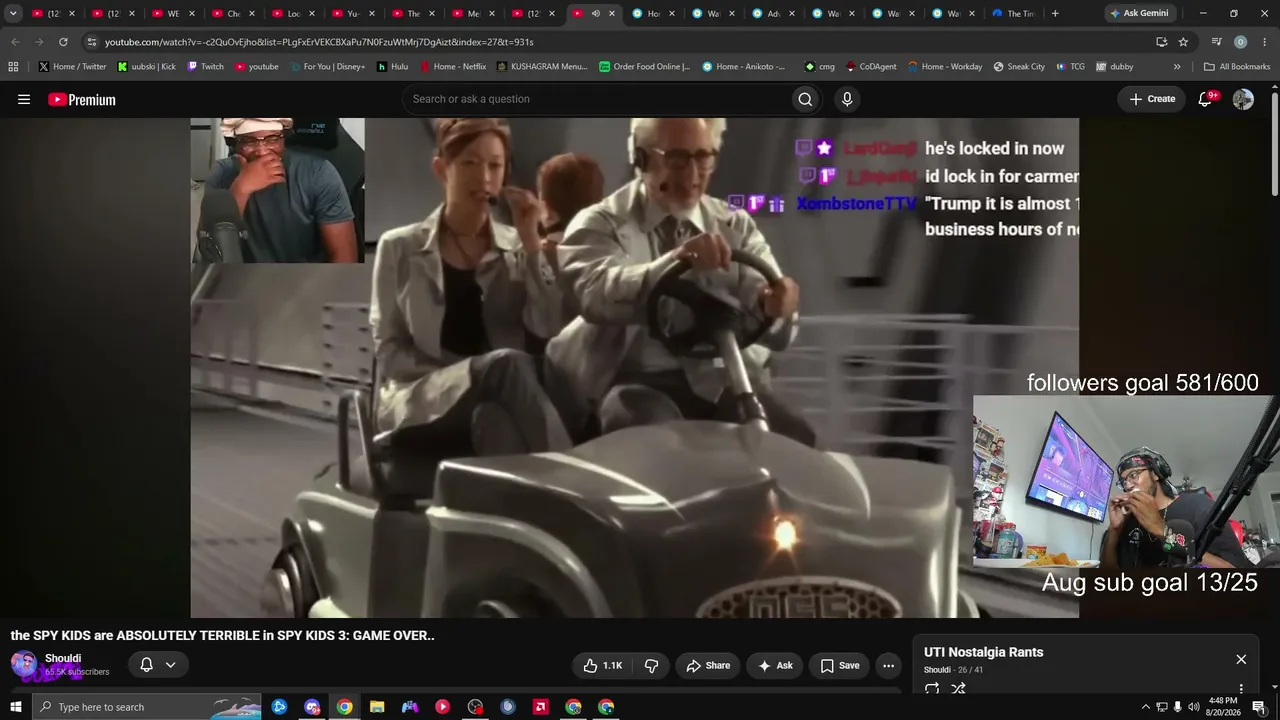Click the Create button
The width and height of the screenshot is (1280, 720).
[x=1152, y=99]
